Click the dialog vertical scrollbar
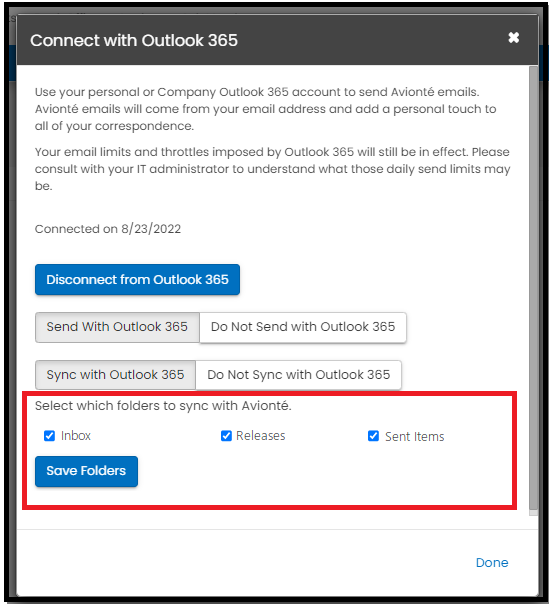This screenshot has width=549, height=608. coord(533,287)
